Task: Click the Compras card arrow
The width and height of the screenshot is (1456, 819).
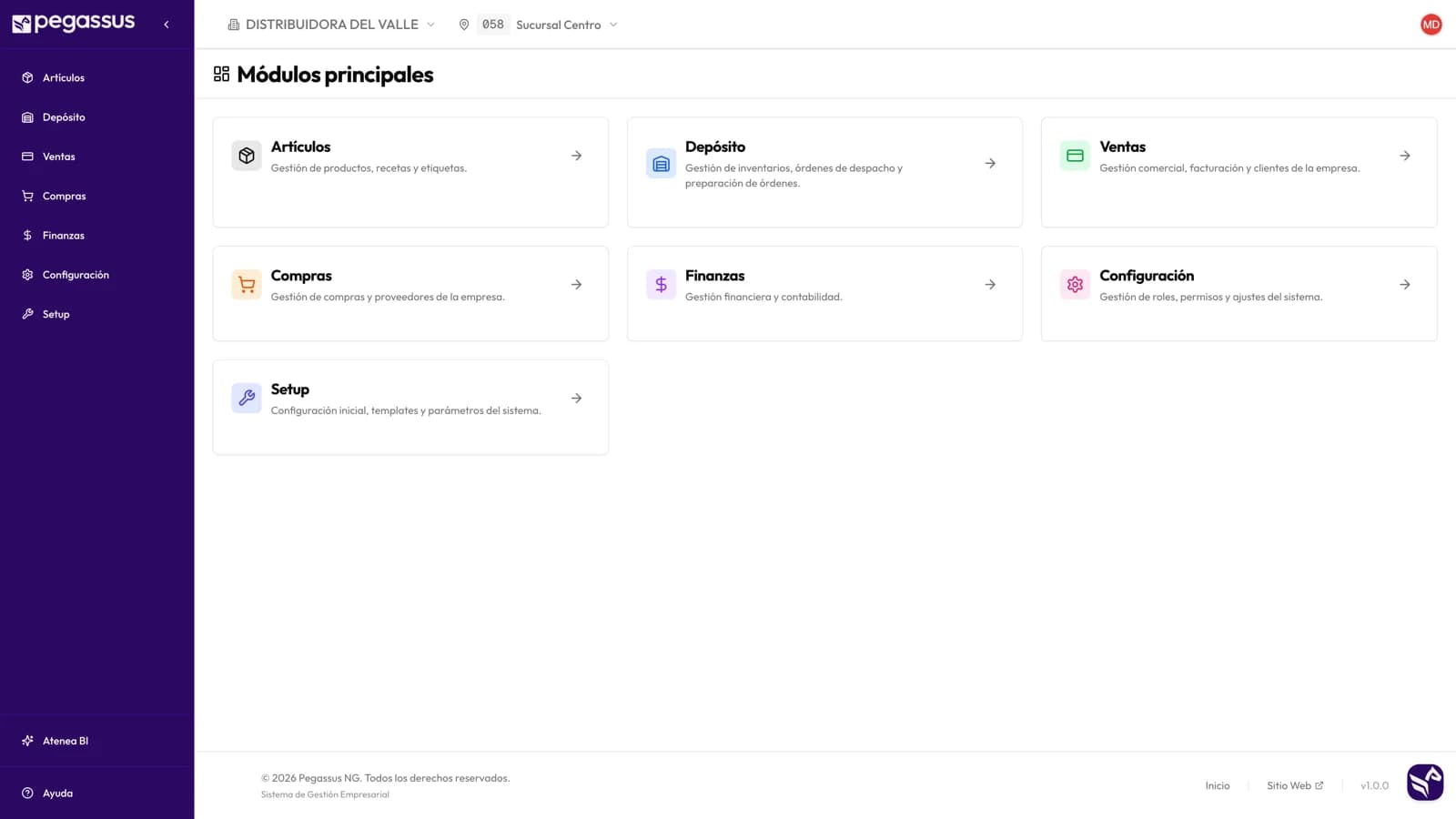Action: (576, 285)
